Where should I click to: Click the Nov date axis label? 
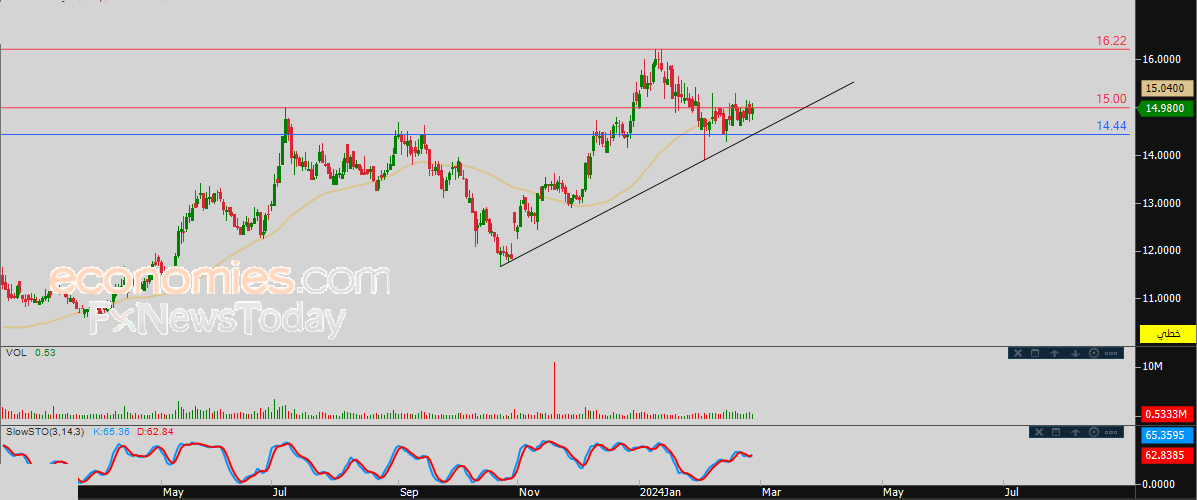pyautogui.click(x=528, y=492)
